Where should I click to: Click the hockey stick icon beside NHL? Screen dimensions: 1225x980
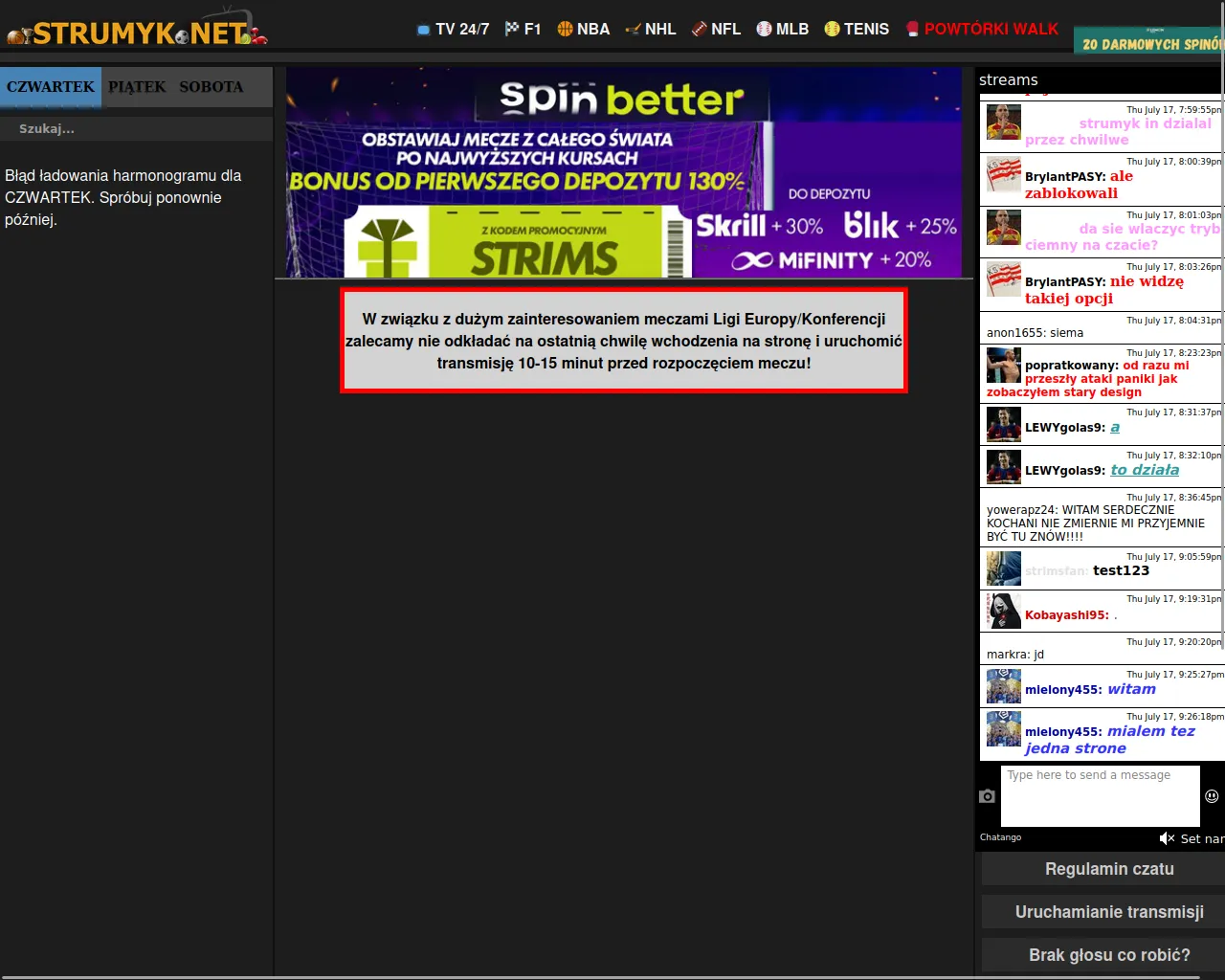[x=633, y=29]
